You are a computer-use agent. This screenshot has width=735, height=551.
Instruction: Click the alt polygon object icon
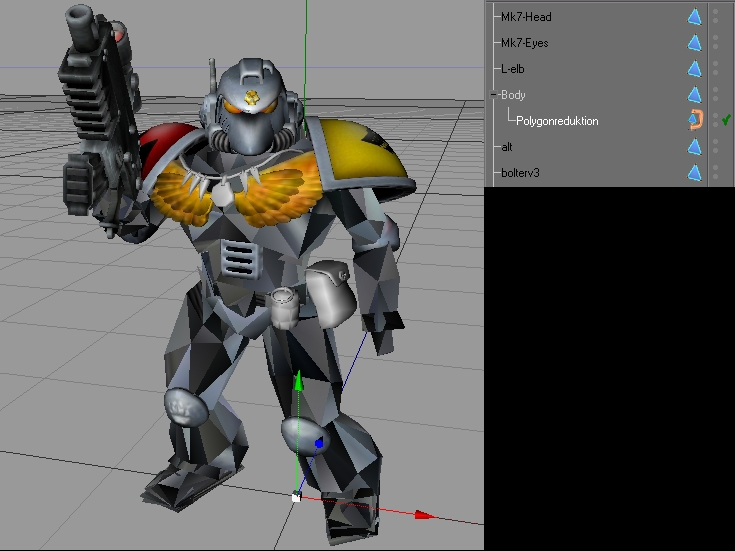pos(695,147)
